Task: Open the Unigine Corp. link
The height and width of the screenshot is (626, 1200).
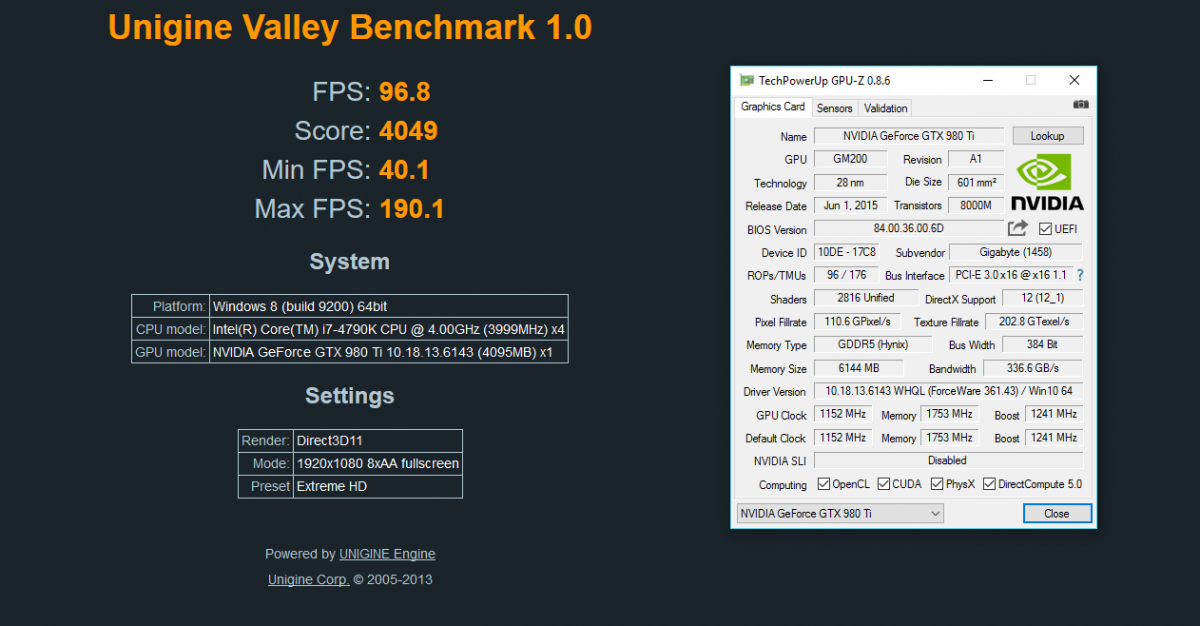Action: click(308, 579)
